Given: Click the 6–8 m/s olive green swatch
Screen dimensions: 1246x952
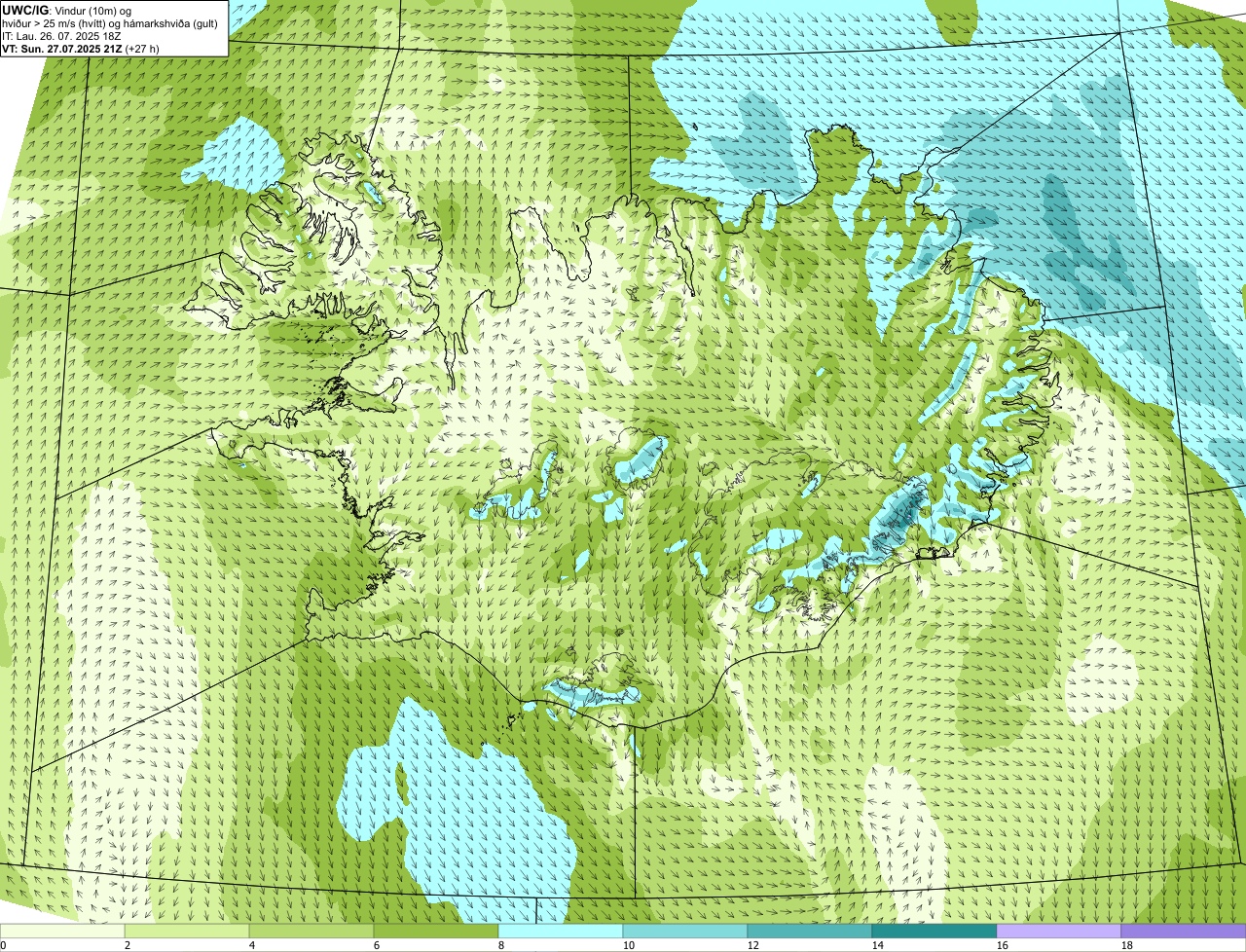Looking at the screenshot, I should click(436, 931).
